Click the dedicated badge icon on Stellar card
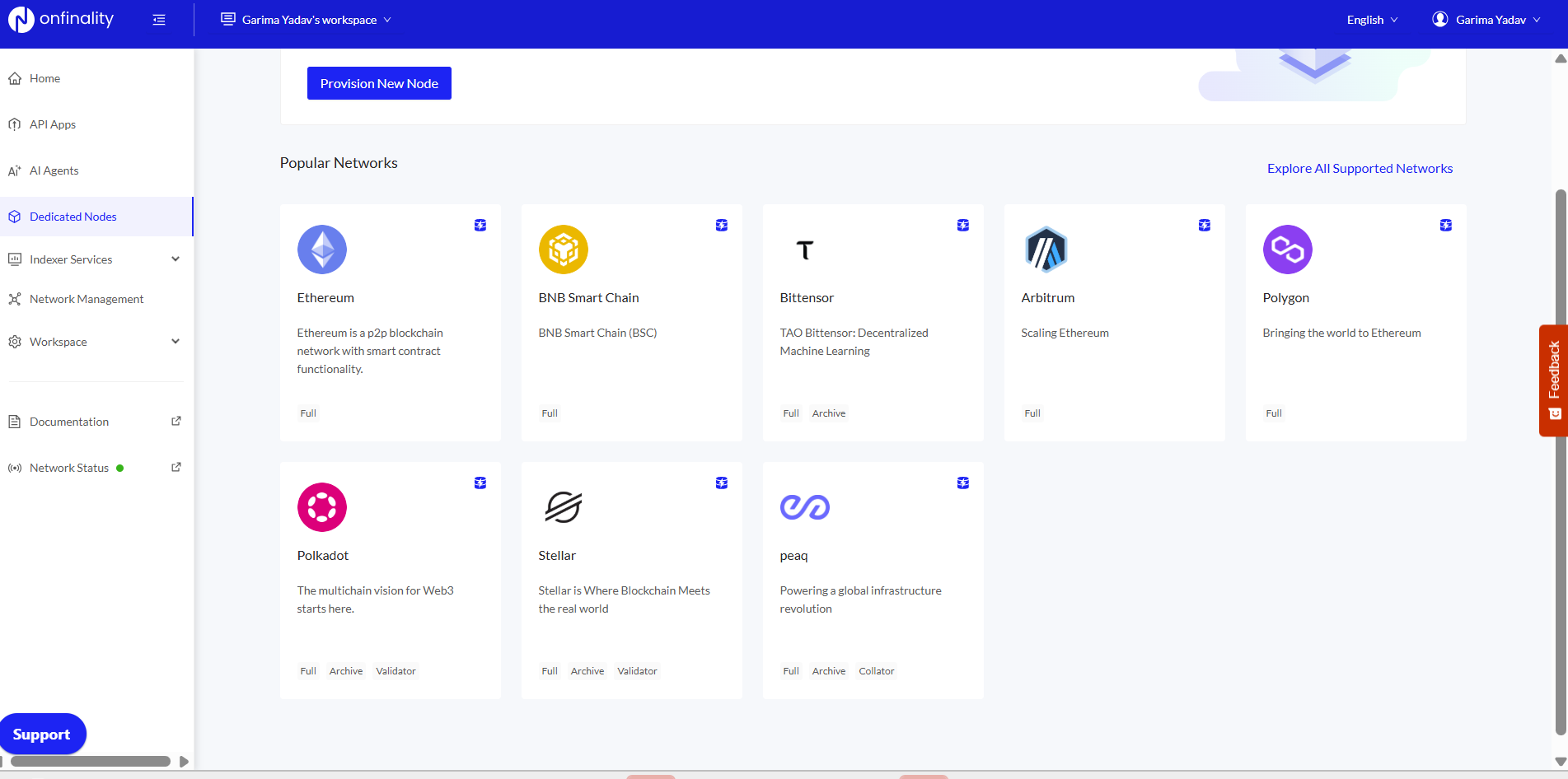The image size is (1568, 779). tap(722, 483)
